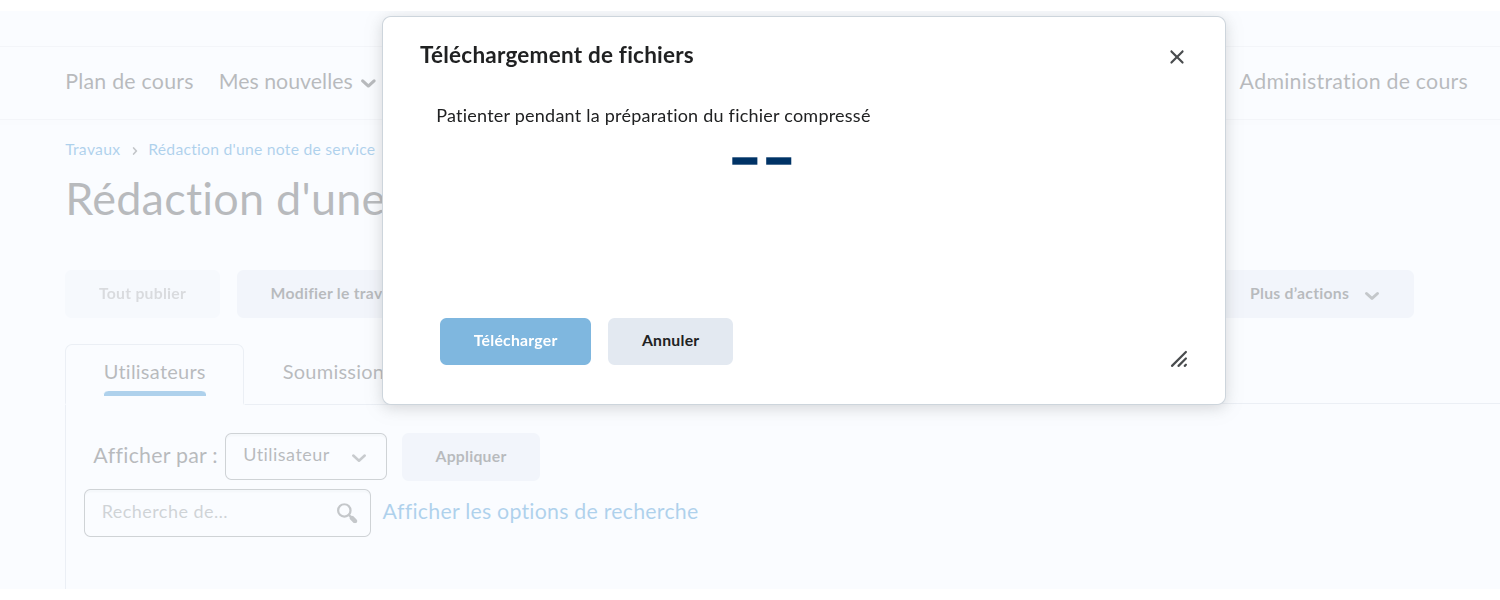This screenshot has height=600, width=1500.
Task: Focus the Recherche de... search field
Action: click(x=215, y=513)
